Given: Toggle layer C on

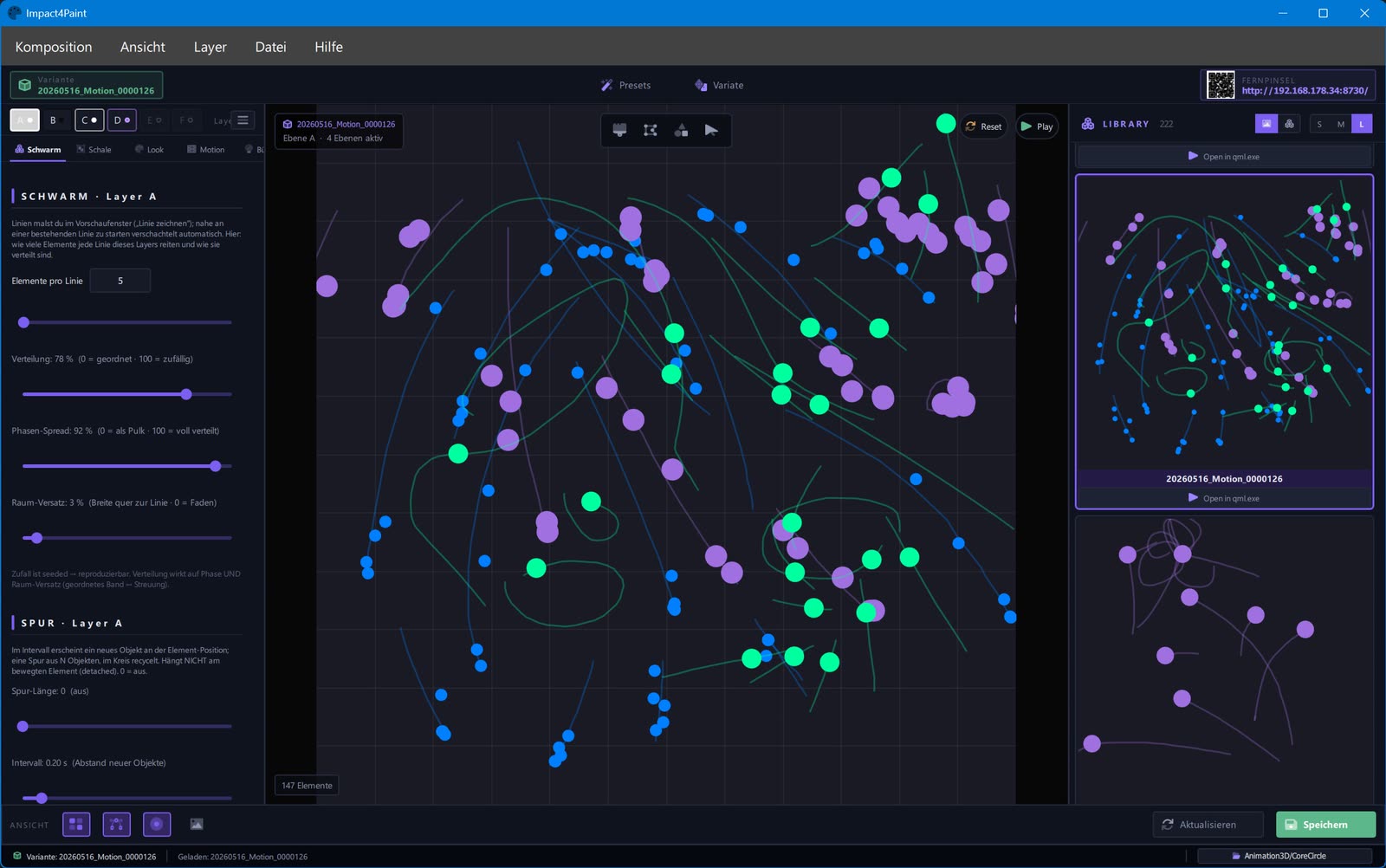Looking at the screenshot, I should click(x=89, y=120).
